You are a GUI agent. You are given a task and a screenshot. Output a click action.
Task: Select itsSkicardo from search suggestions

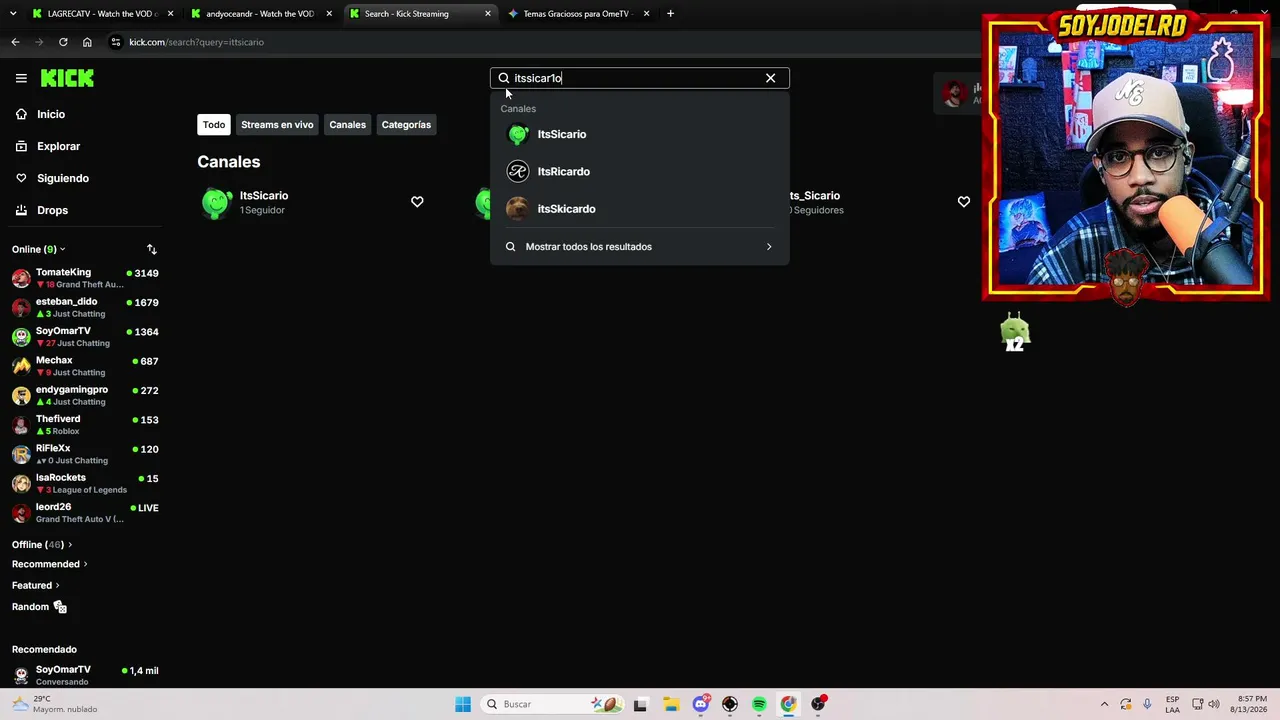coord(639,209)
